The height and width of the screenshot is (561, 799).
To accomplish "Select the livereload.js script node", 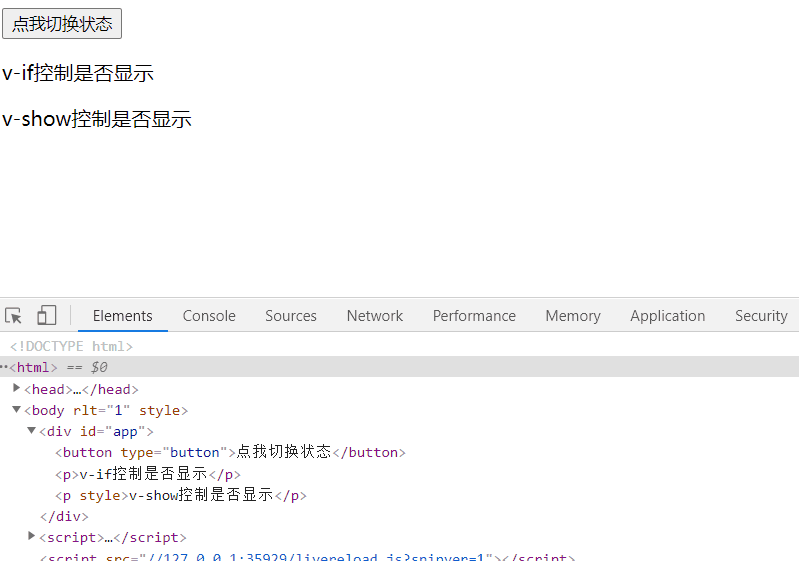I will click(x=307, y=557).
